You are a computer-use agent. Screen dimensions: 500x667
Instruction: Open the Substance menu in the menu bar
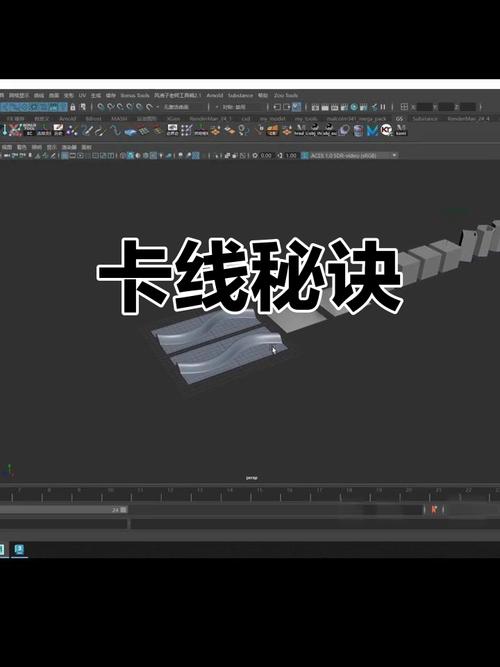pyautogui.click(x=240, y=96)
